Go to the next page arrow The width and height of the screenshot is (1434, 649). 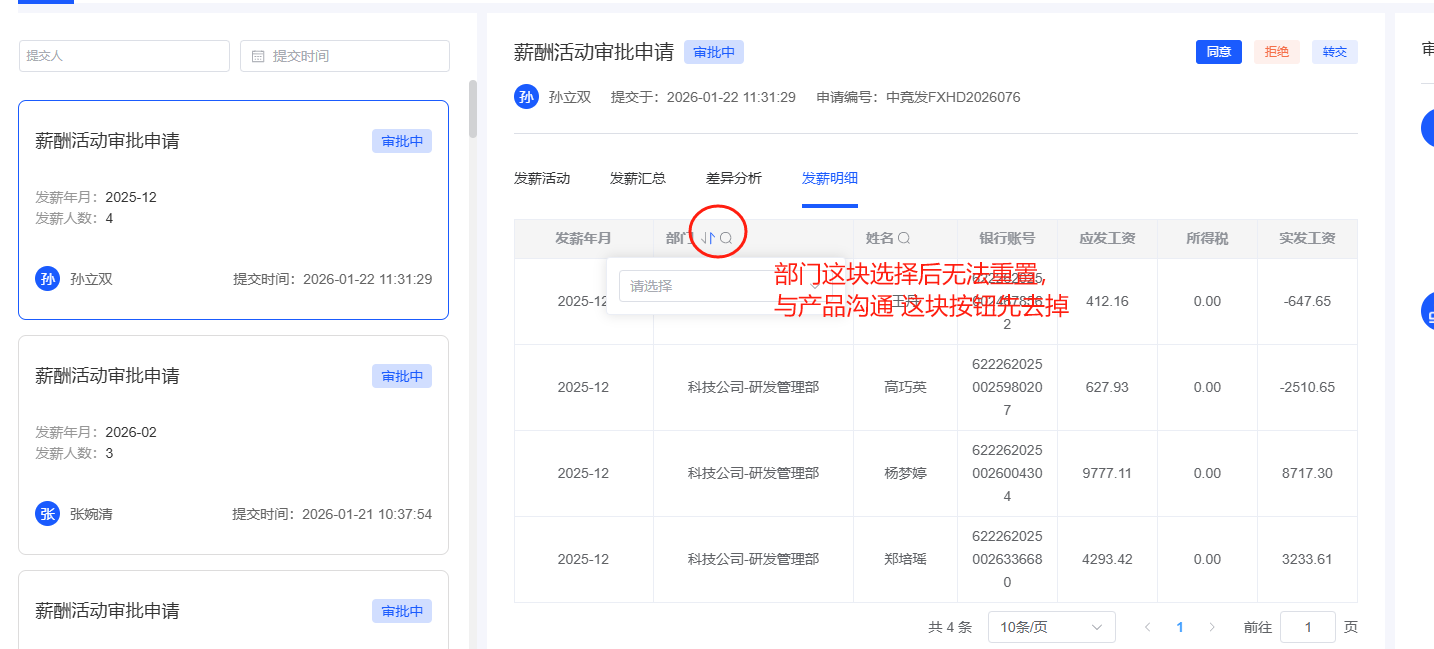coord(1212,627)
